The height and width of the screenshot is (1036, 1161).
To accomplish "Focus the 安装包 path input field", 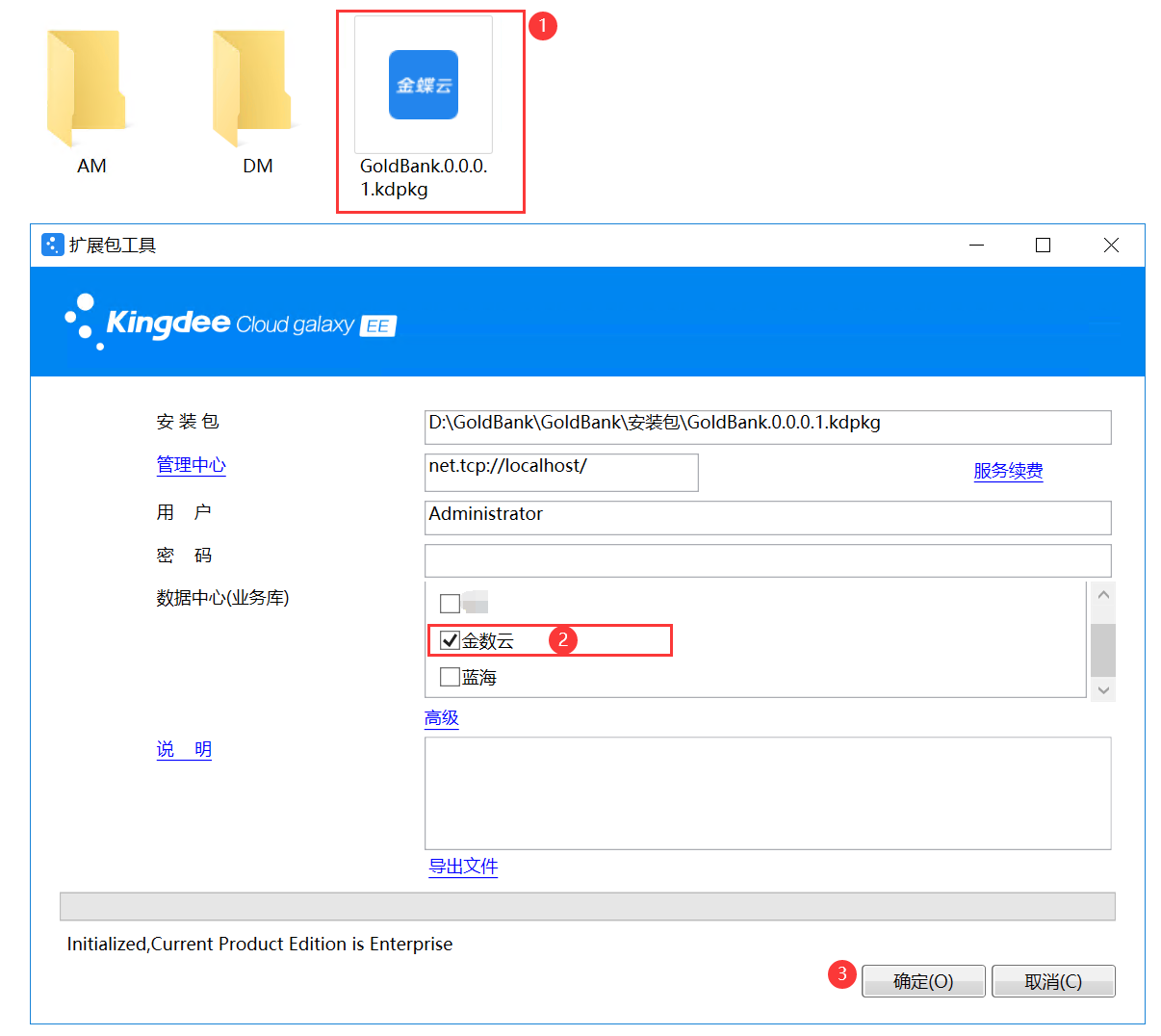I will click(x=768, y=427).
